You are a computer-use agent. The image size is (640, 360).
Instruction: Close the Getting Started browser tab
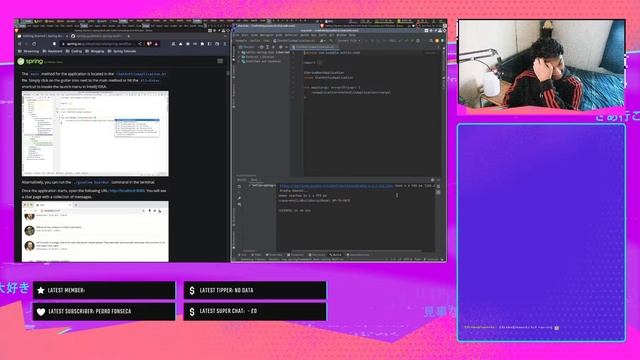coord(67,36)
